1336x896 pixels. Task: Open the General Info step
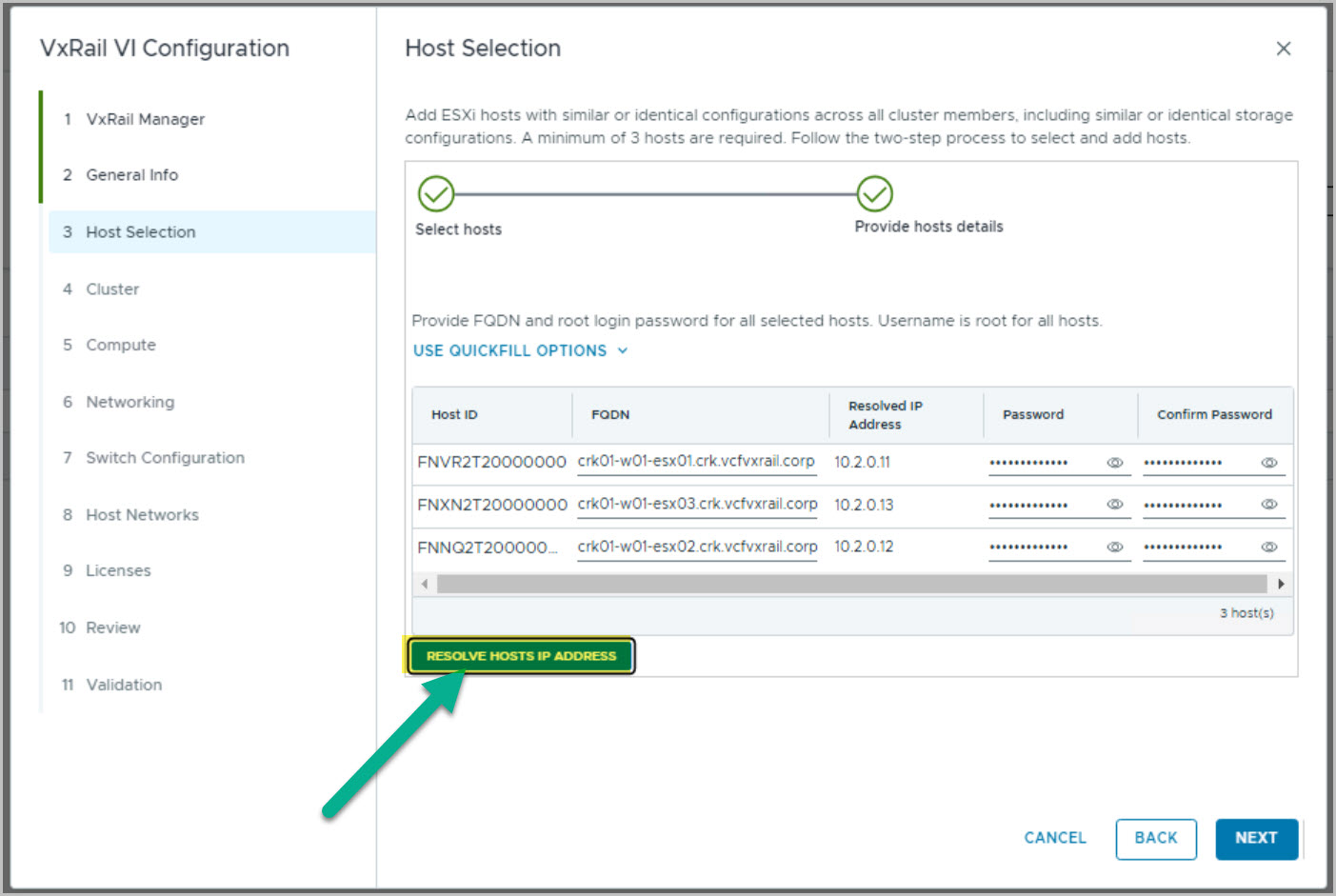[131, 175]
